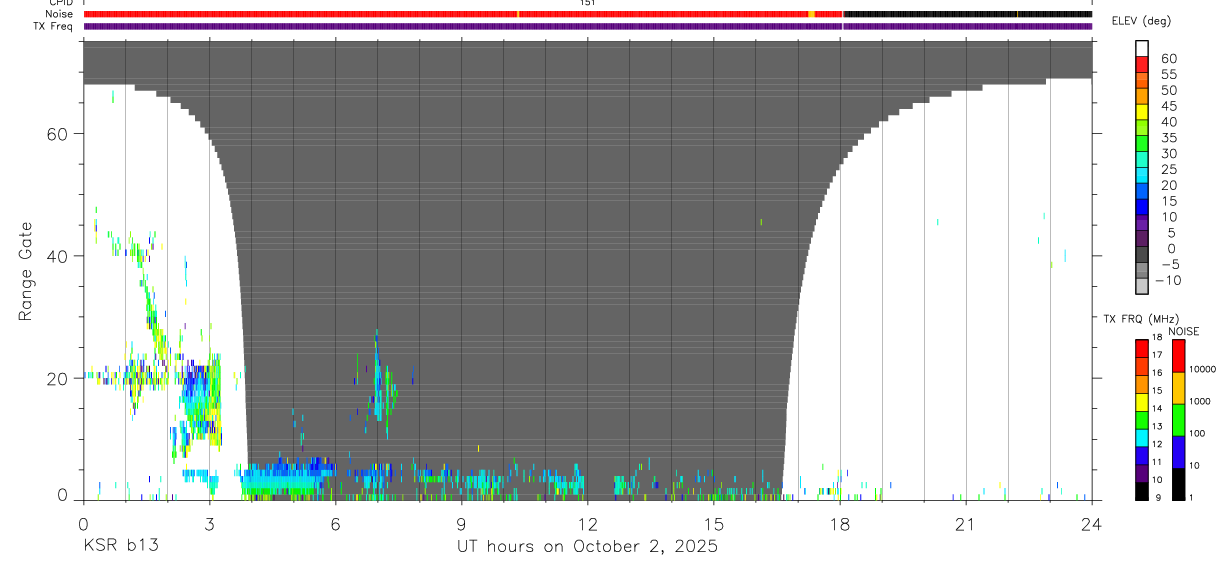Click the purple TX Freq strip at plot top
Screen dimensions: 1228x567
point(587,26)
